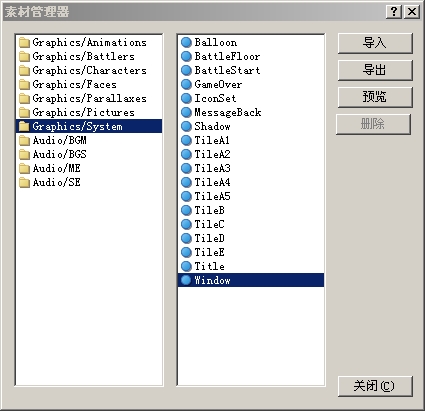Open help via the question mark button
This screenshot has width=425, height=411.
click(394, 12)
